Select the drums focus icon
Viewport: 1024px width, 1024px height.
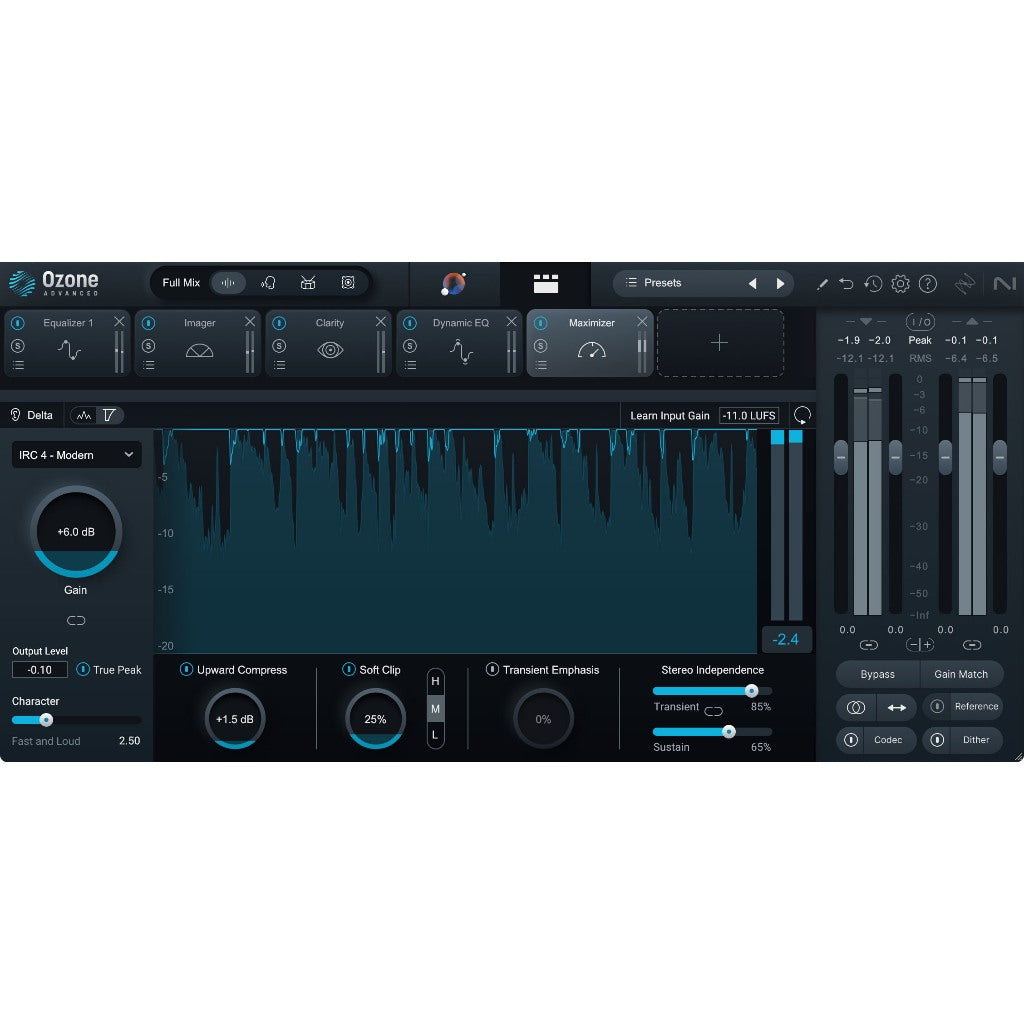[x=308, y=283]
